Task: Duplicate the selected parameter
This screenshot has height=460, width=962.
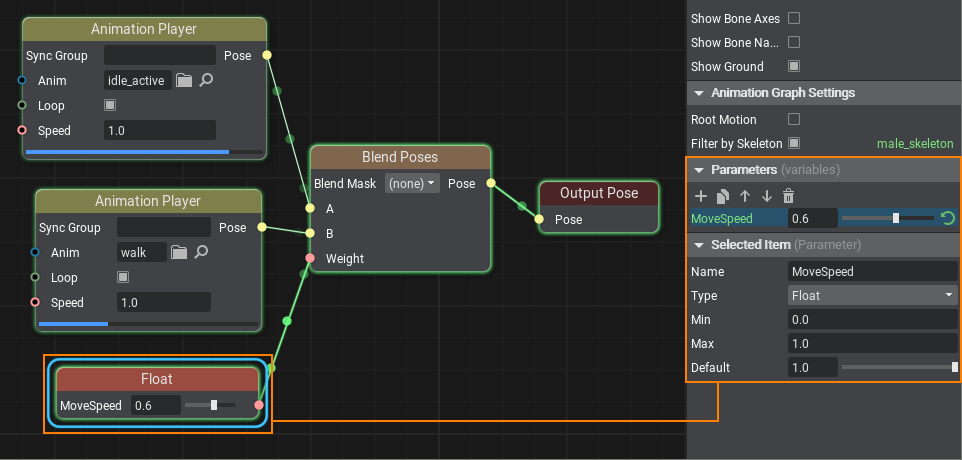Action: click(x=723, y=196)
